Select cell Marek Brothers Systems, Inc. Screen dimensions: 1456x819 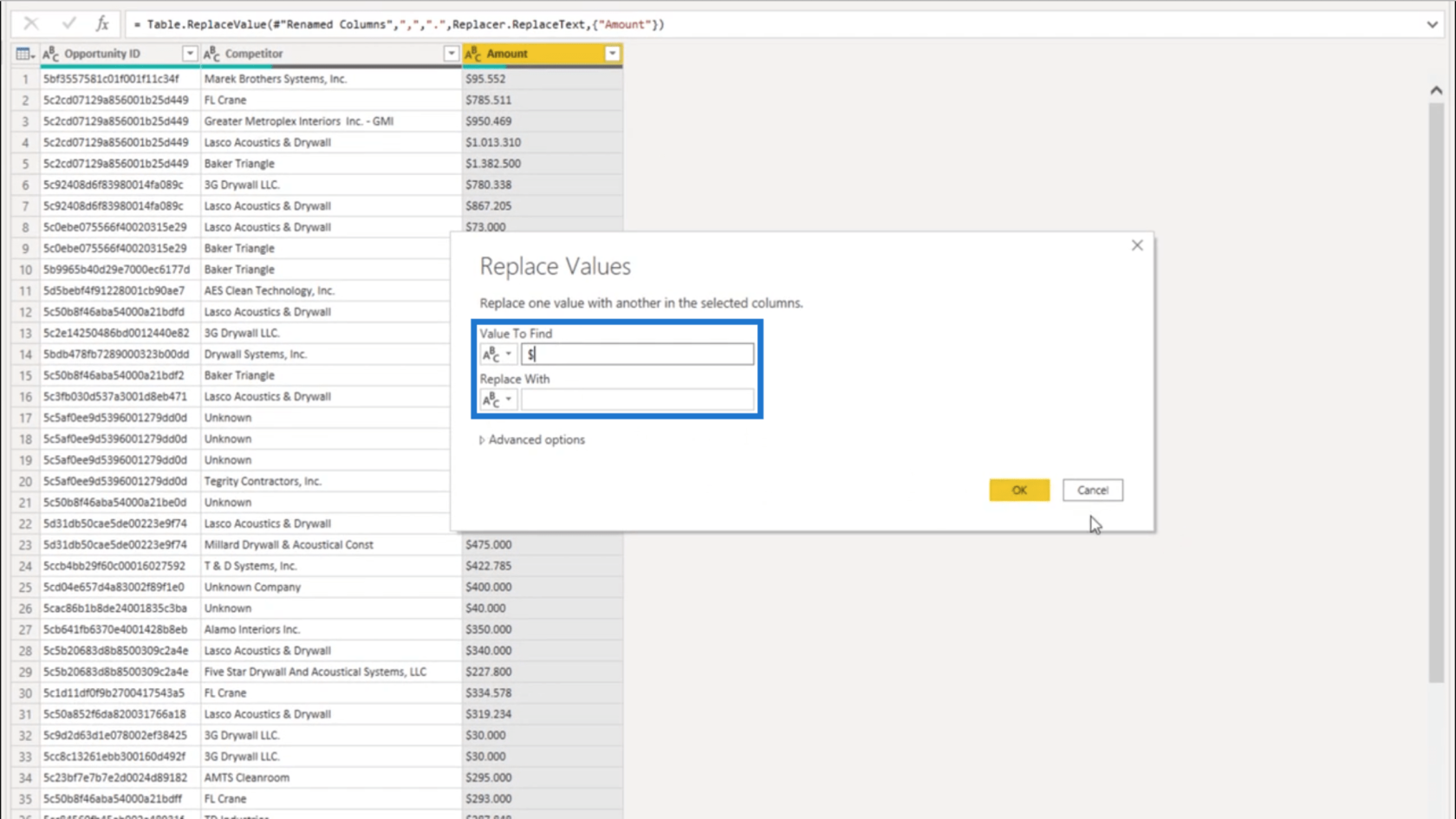point(331,79)
